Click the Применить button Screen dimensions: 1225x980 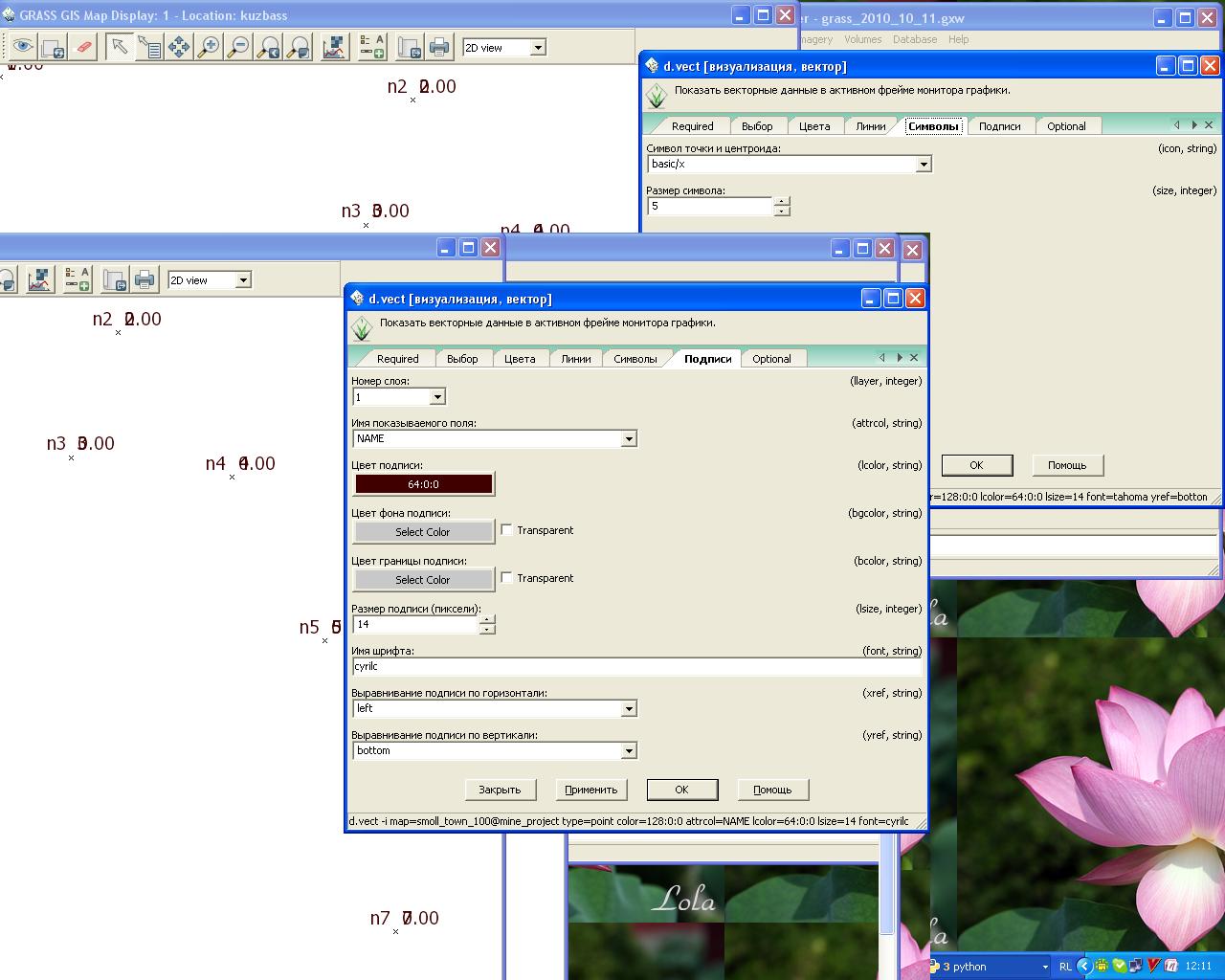[591, 790]
